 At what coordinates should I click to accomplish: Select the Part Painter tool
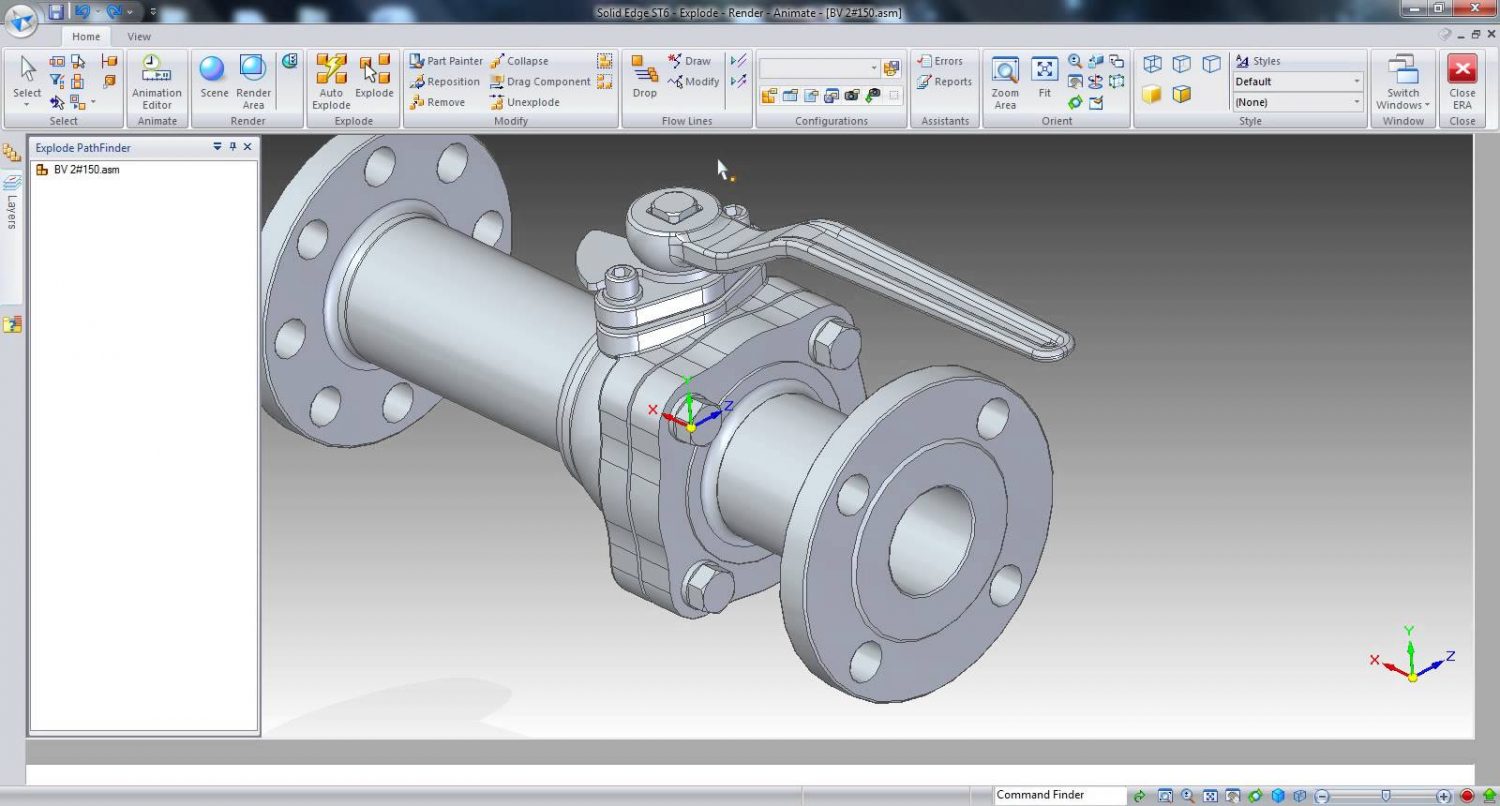tap(446, 61)
